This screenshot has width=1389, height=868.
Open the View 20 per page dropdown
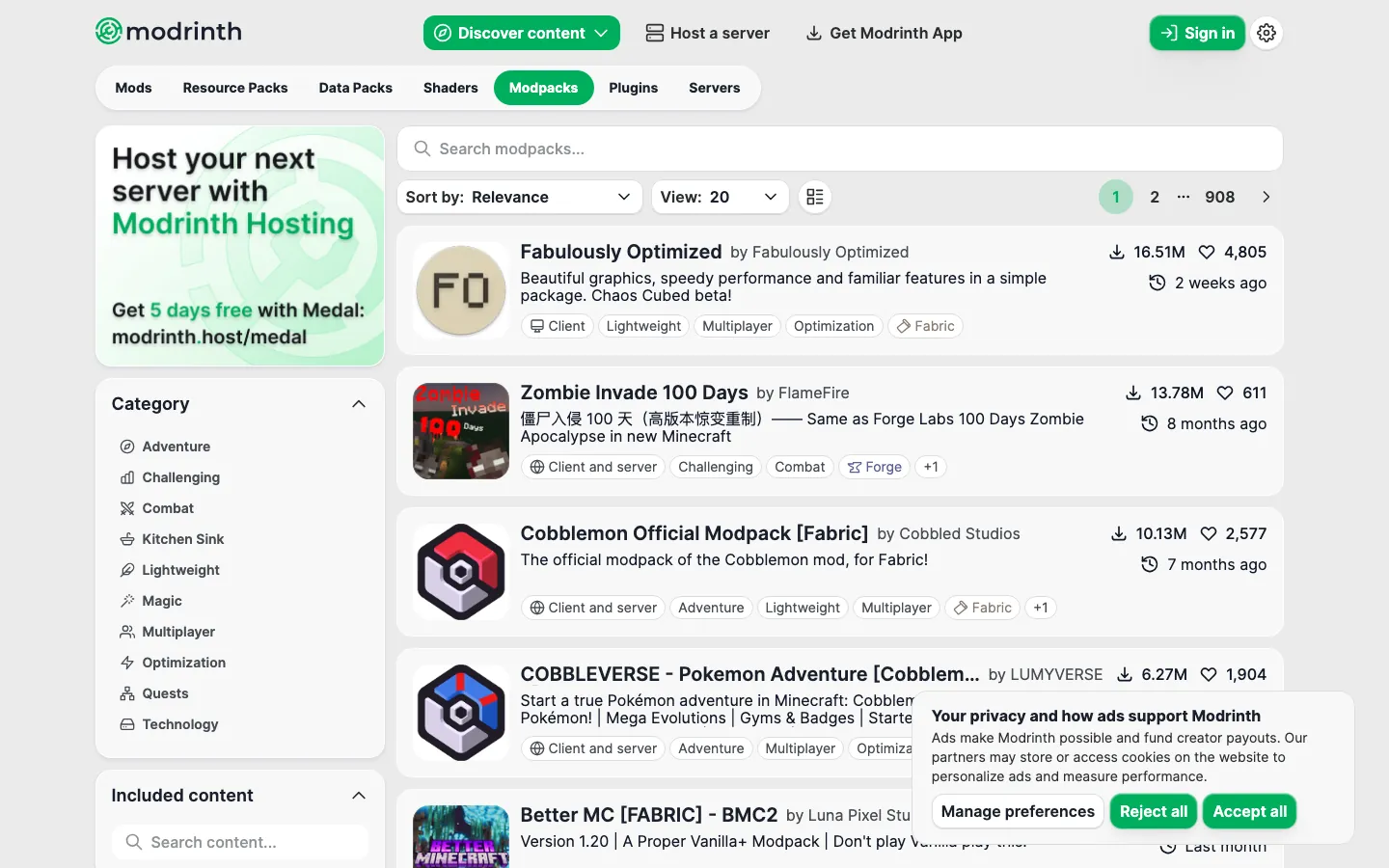(x=720, y=197)
